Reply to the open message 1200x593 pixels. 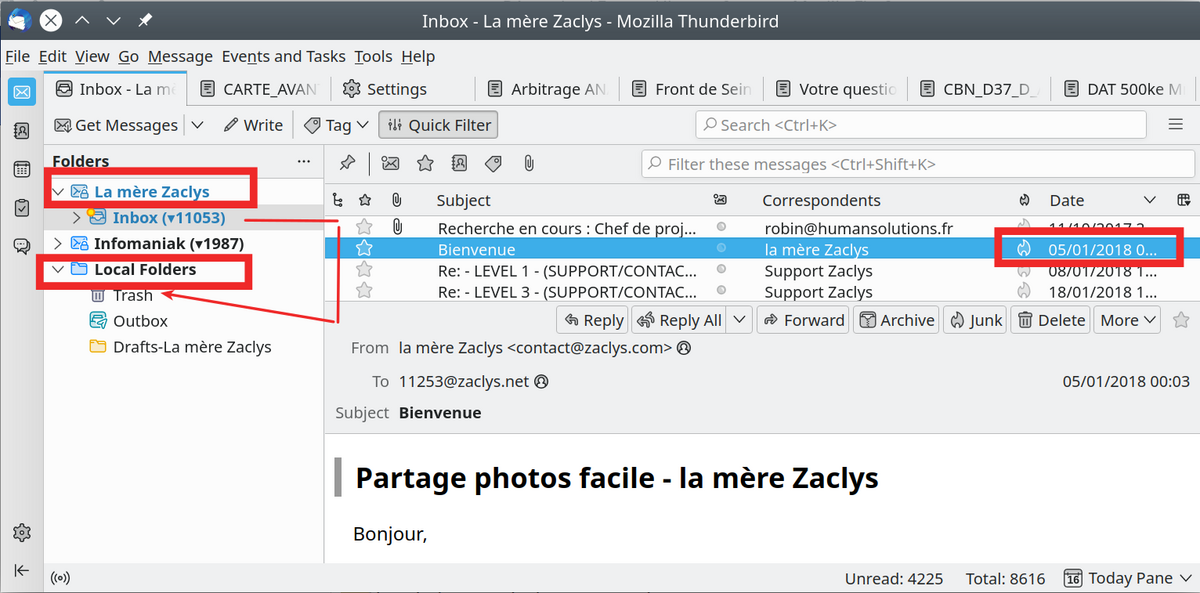click(593, 320)
